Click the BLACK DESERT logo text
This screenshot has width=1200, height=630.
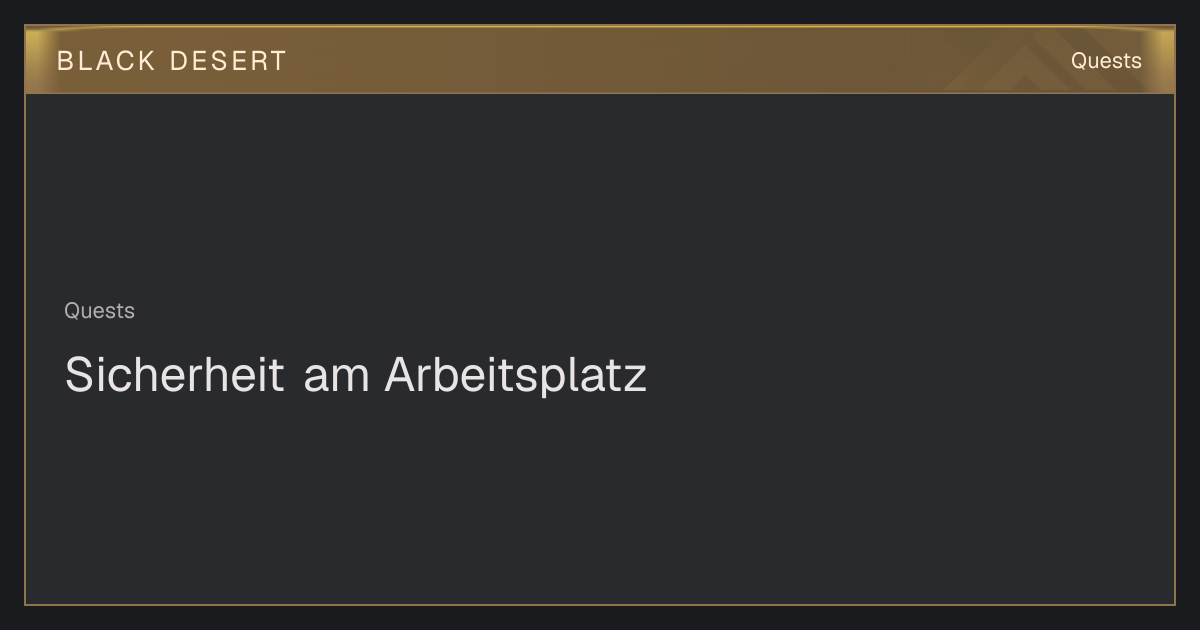171,61
